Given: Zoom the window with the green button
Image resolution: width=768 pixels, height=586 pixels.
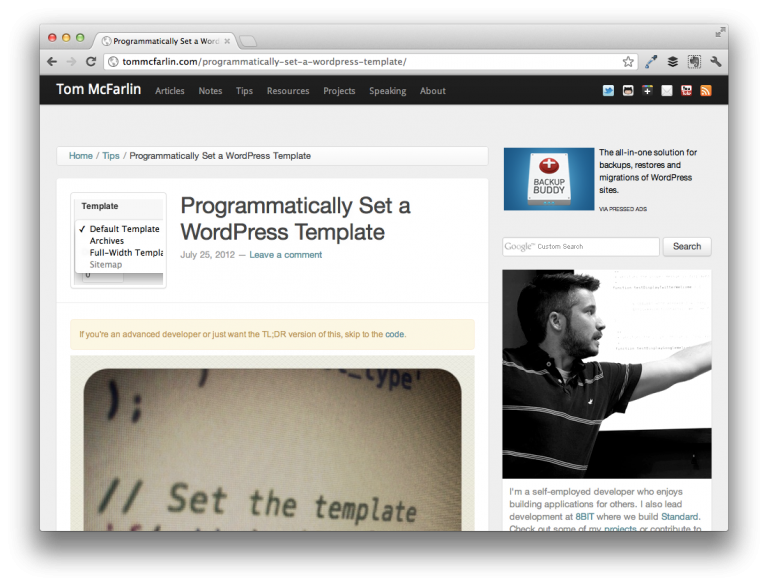Looking at the screenshot, I should [80, 38].
